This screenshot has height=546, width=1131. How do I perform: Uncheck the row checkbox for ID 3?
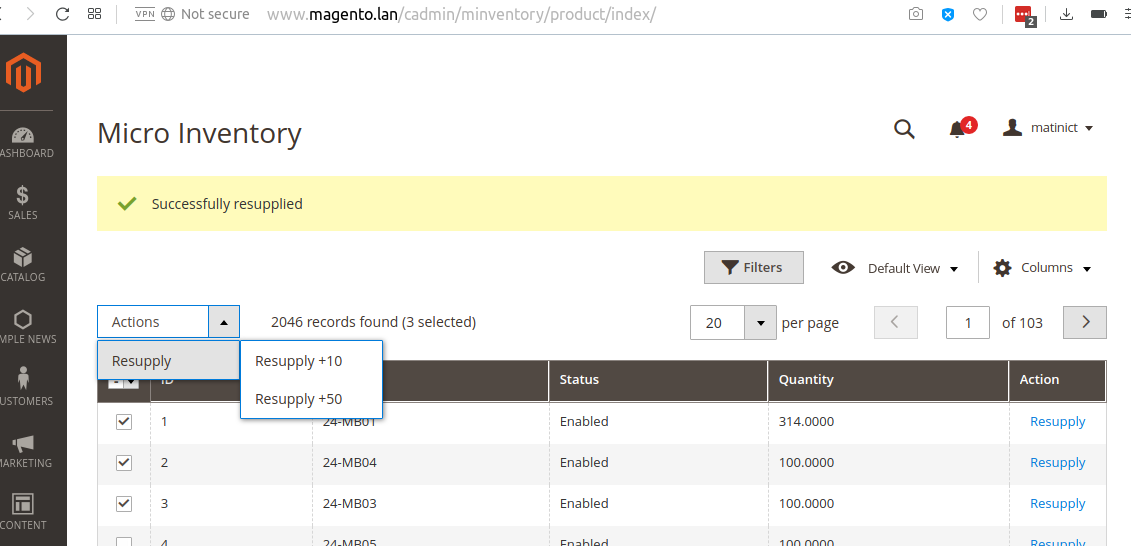point(124,504)
